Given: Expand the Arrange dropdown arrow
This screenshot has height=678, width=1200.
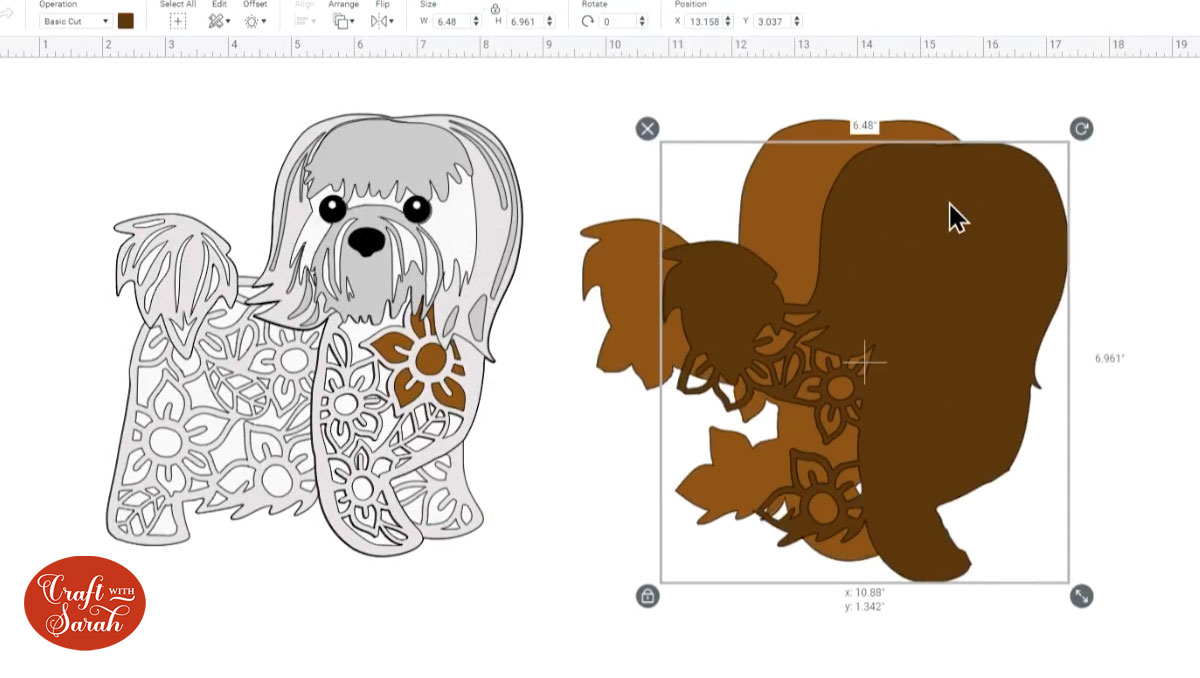Looking at the screenshot, I should point(352,21).
